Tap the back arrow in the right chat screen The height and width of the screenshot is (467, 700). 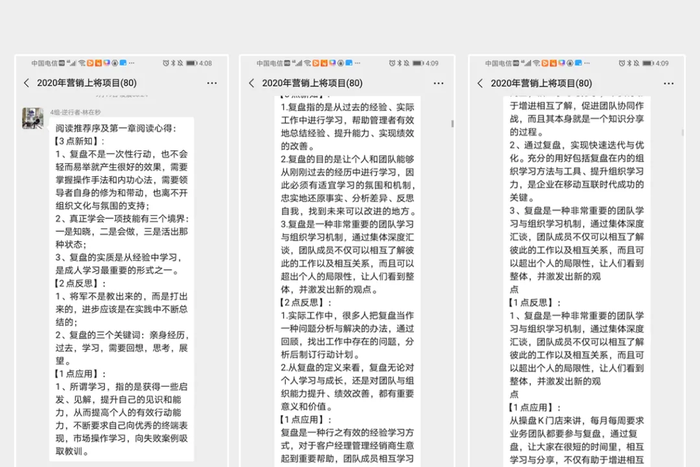point(479,83)
